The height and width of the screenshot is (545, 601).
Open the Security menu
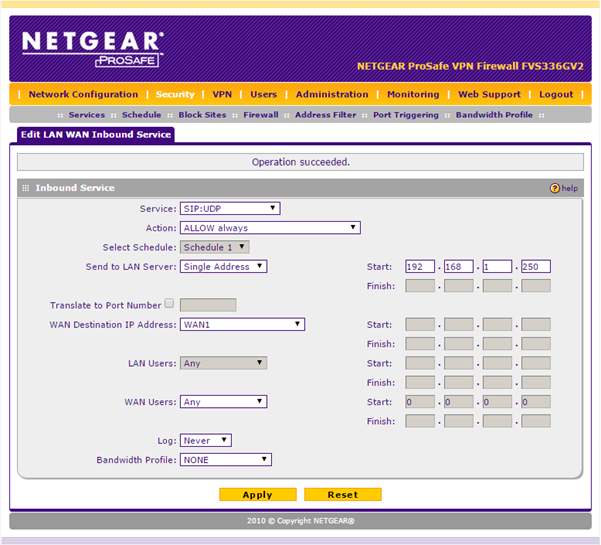[175, 94]
